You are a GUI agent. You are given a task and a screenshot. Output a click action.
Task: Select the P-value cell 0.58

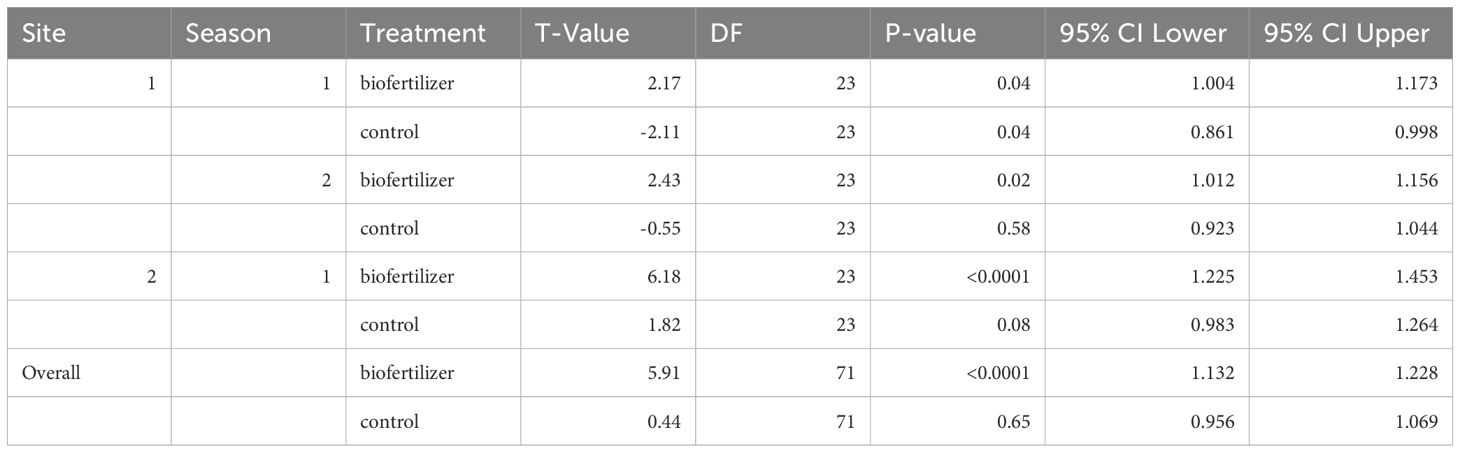[x=1014, y=229]
